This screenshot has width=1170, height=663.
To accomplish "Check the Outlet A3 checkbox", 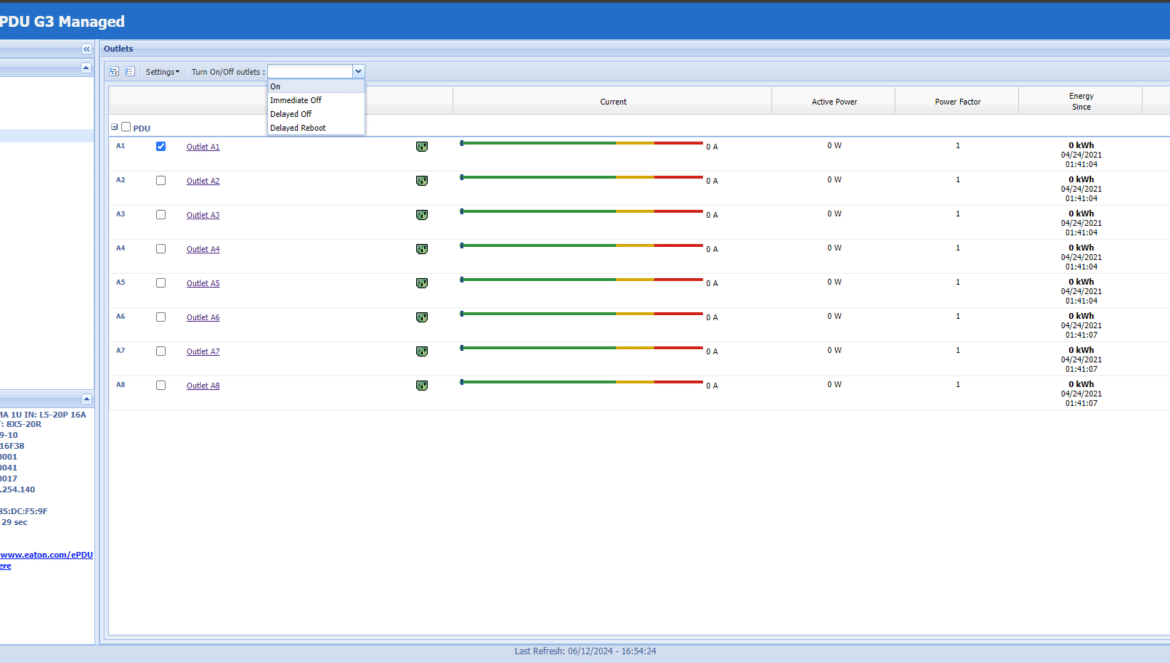I will point(160,215).
